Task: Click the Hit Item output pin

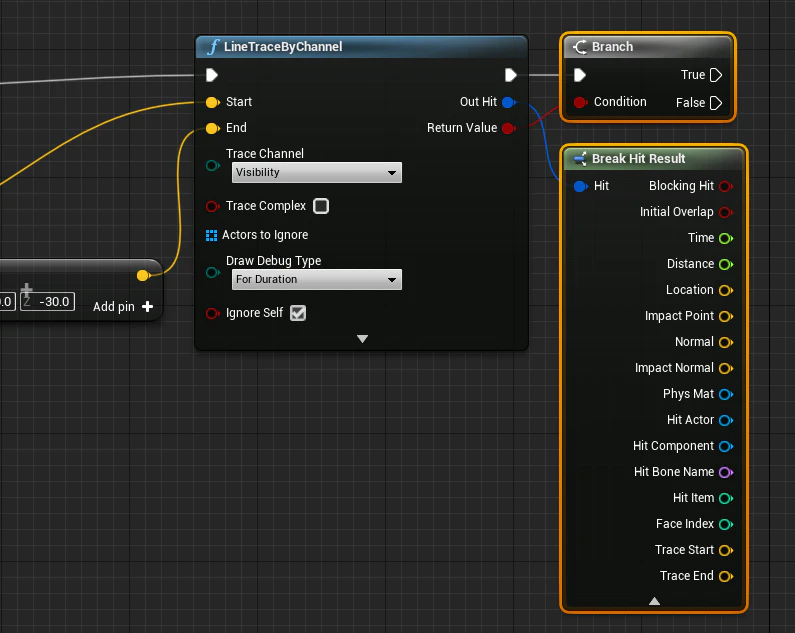Action: click(x=726, y=499)
